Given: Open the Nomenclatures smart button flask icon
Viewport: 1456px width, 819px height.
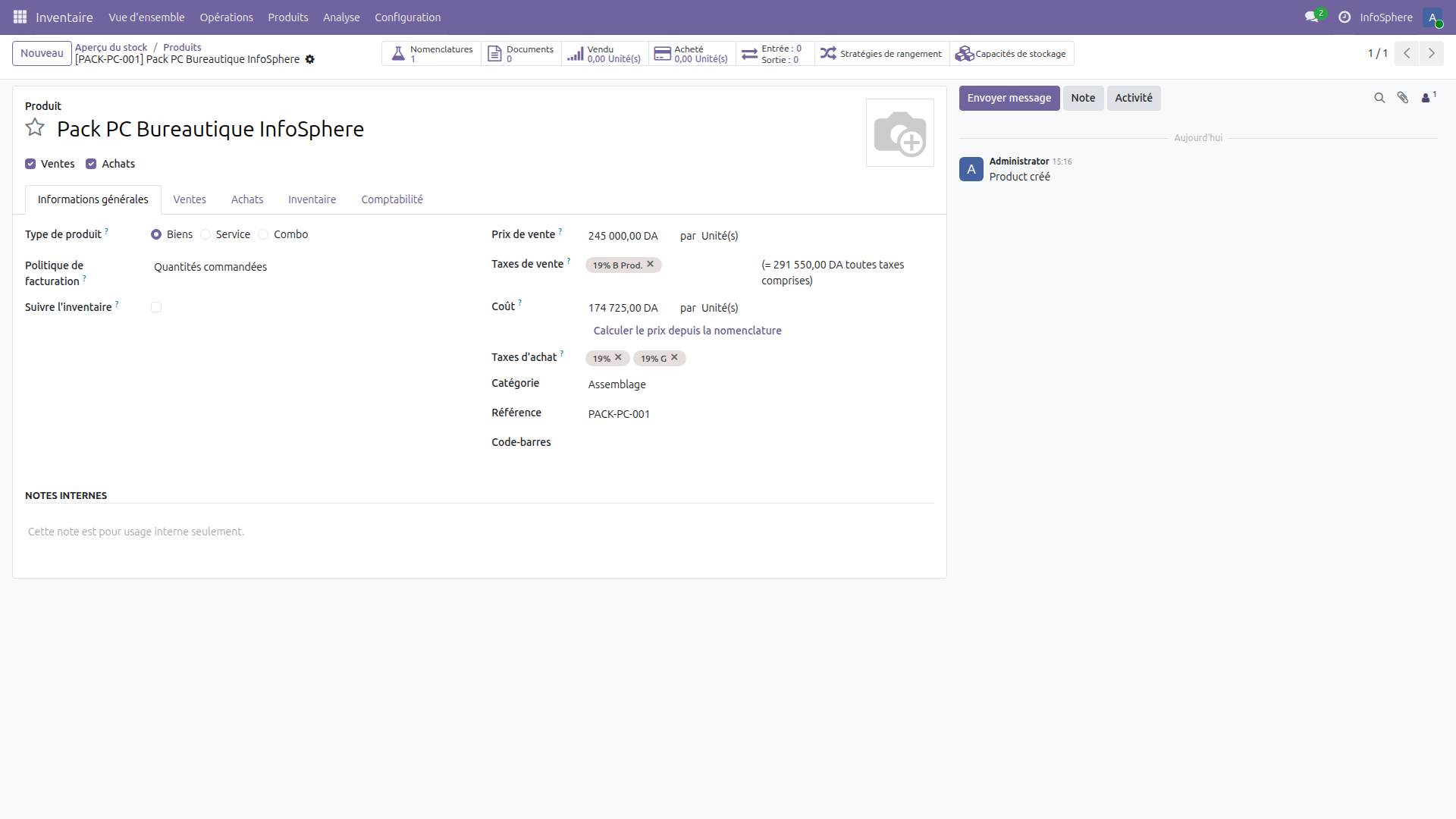Looking at the screenshot, I should [x=397, y=53].
